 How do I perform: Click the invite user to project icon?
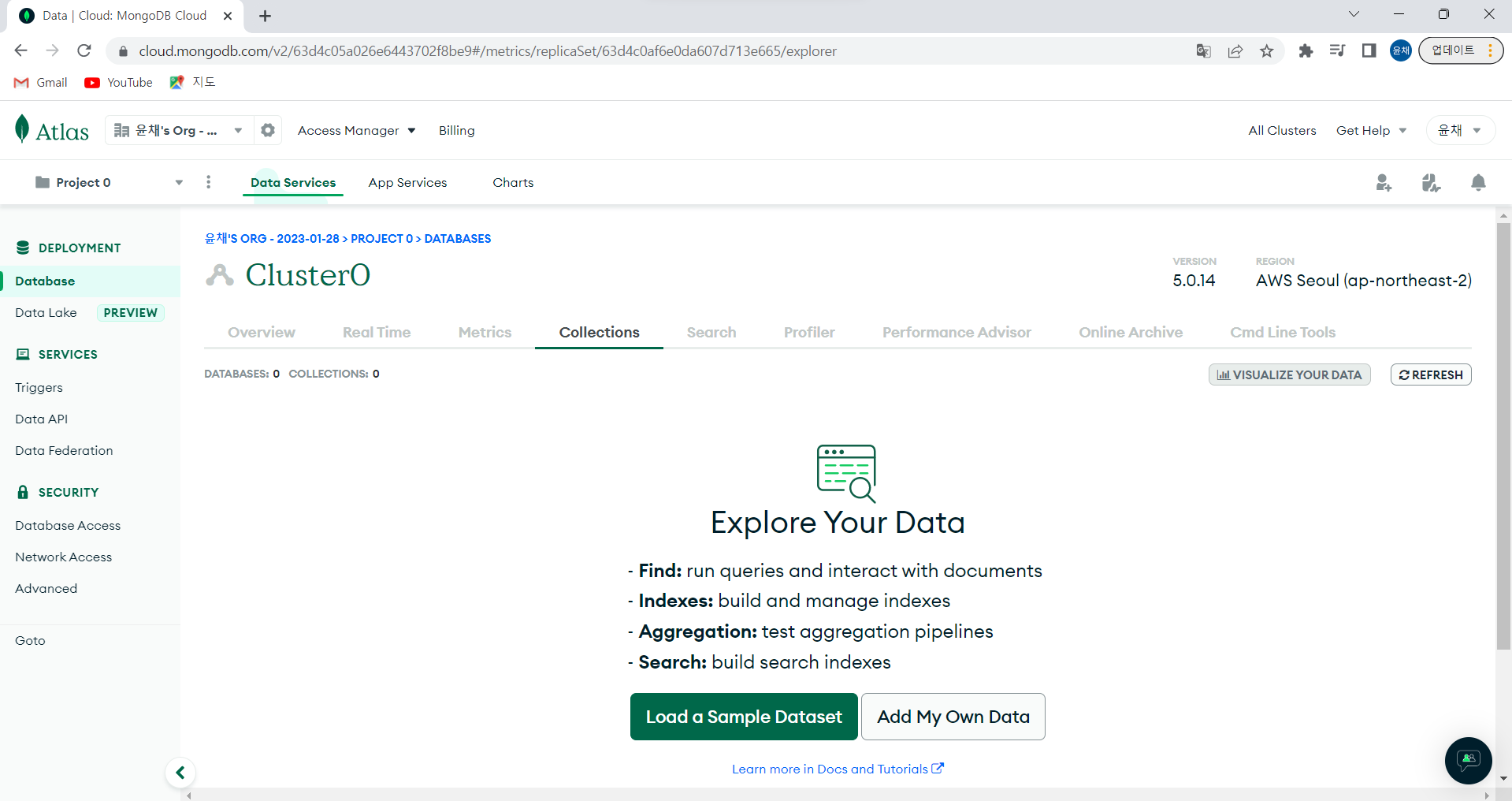point(1384,183)
